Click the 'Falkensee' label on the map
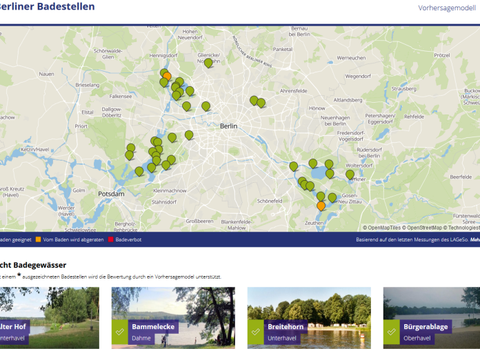 pos(121,96)
